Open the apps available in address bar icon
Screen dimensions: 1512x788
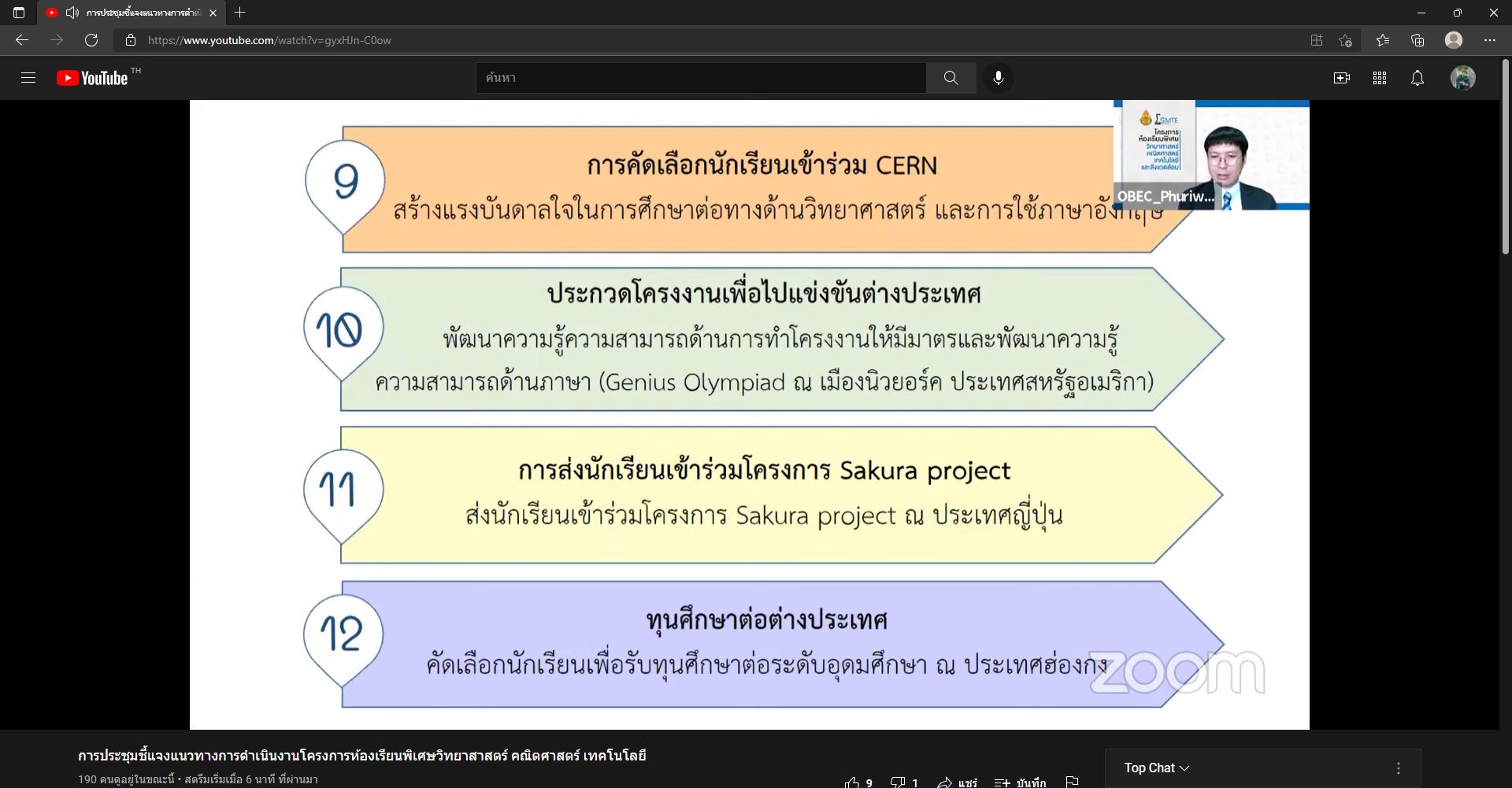(1317, 40)
